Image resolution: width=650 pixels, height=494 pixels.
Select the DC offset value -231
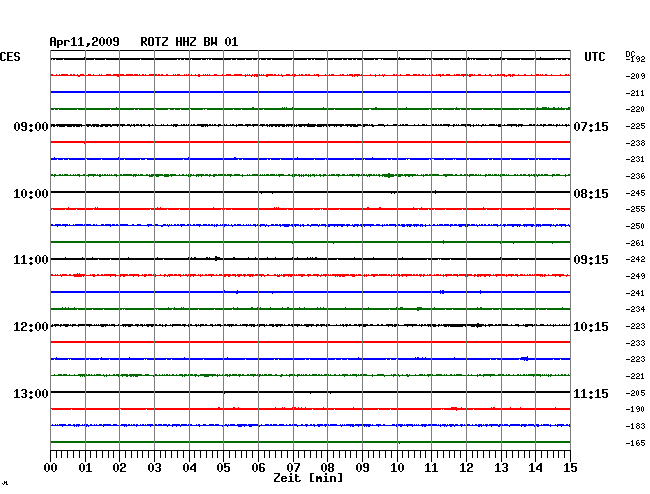[x=635, y=159]
